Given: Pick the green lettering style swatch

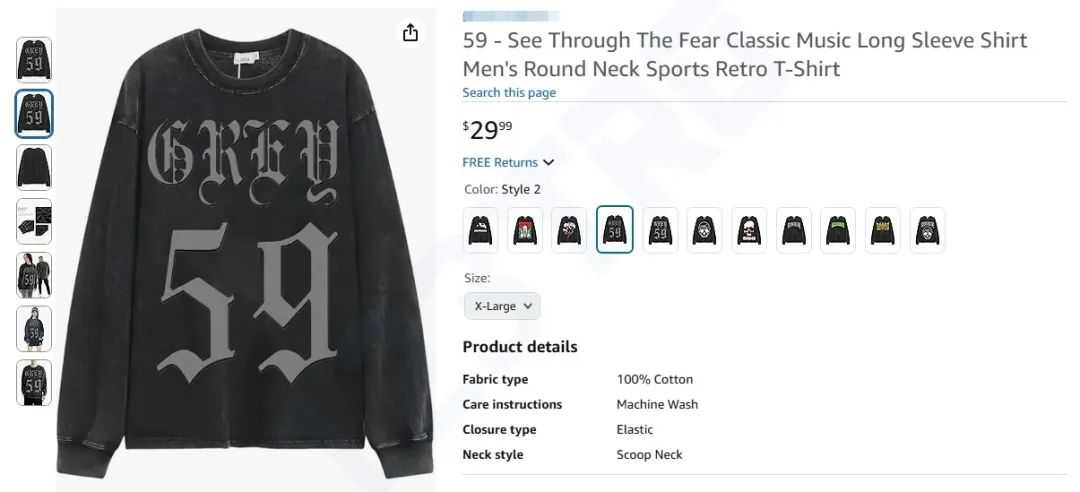Looking at the screenshot, I should tap(837, 230).
